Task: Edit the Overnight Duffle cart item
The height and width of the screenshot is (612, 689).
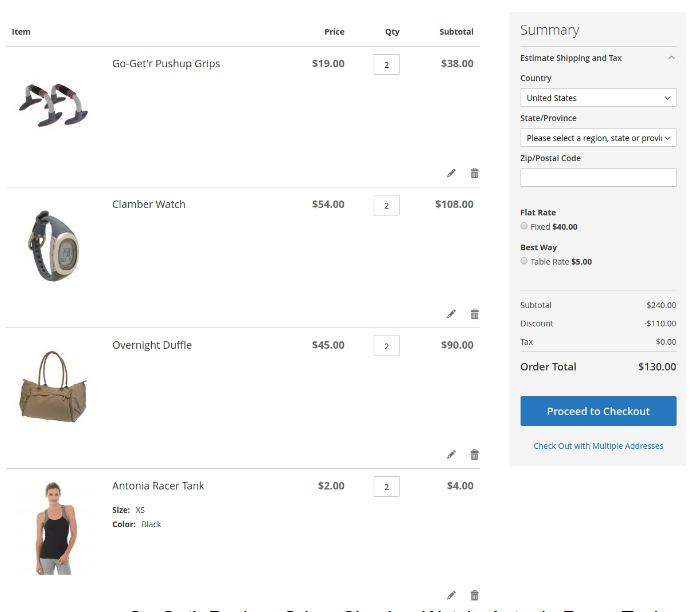Action: pyautogui.click(x=451, y=455)
